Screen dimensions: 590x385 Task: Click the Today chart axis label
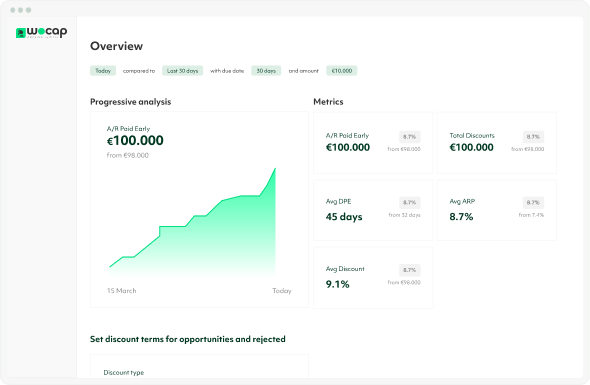282,291
